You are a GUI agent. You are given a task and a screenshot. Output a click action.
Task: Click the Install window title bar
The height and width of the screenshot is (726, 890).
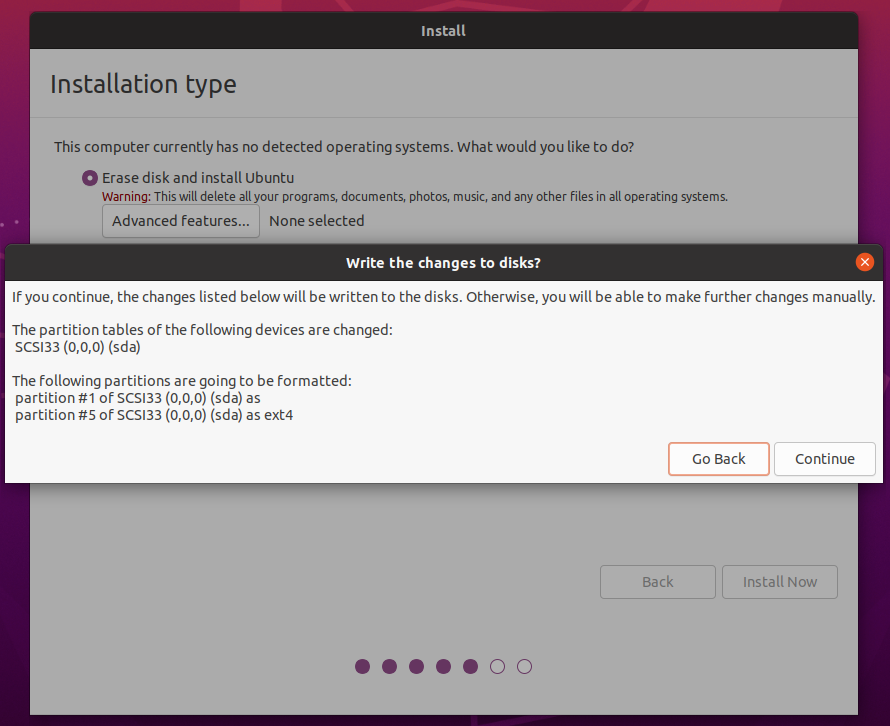click(x=443, y=31)
